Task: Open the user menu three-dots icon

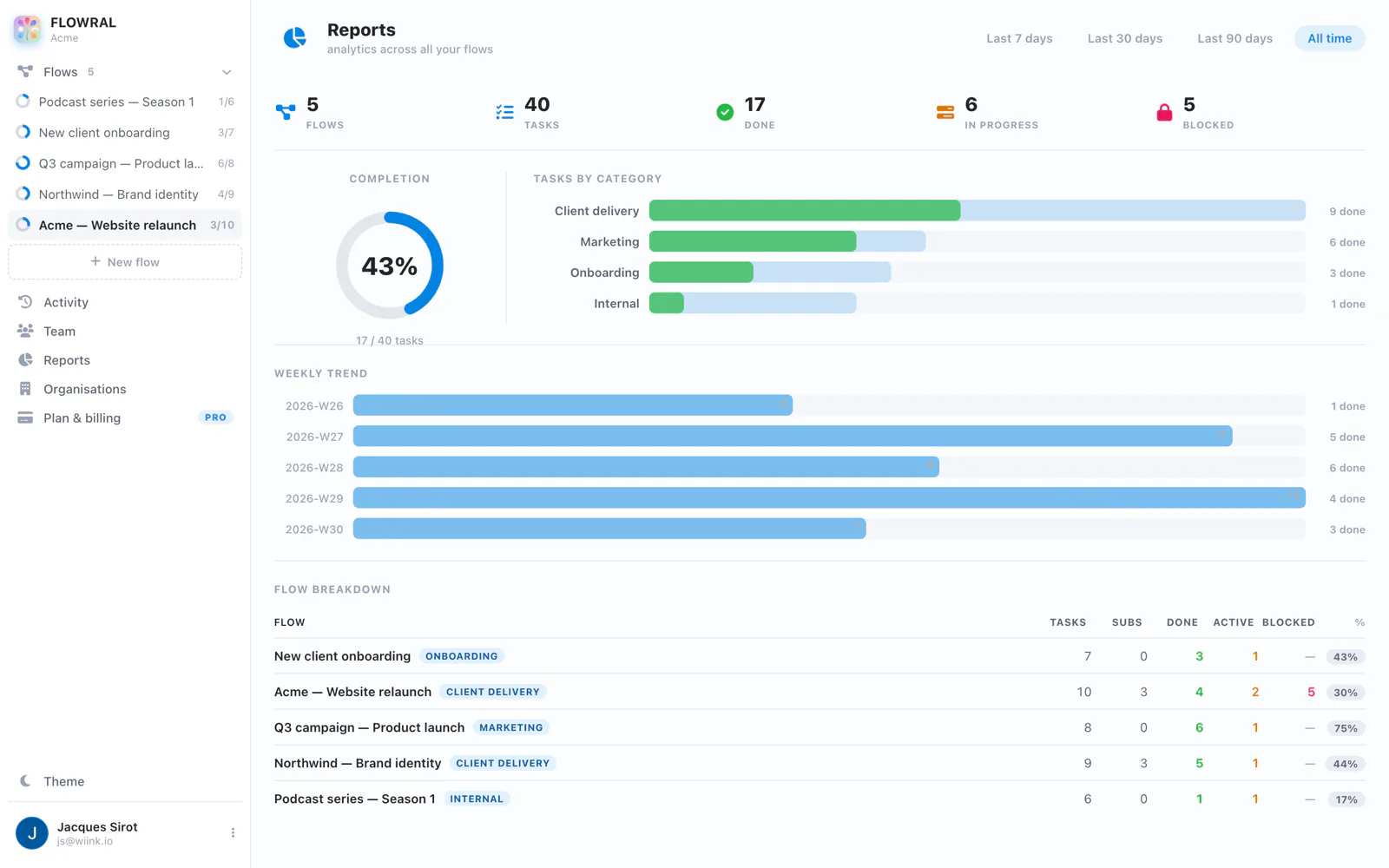Action: (233, 833)
